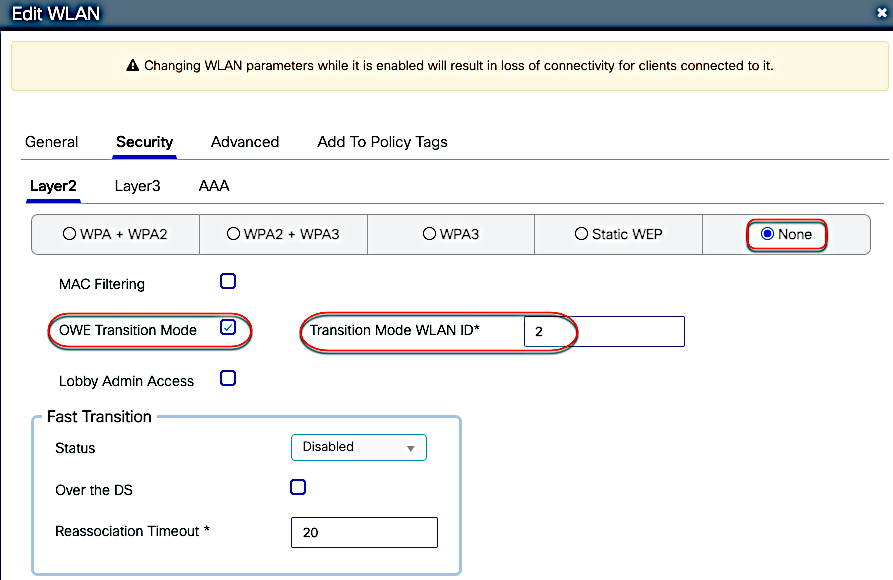Enable MAC Filtering
Viewport: 893px width, 580px height.
(x=227, y=281)
